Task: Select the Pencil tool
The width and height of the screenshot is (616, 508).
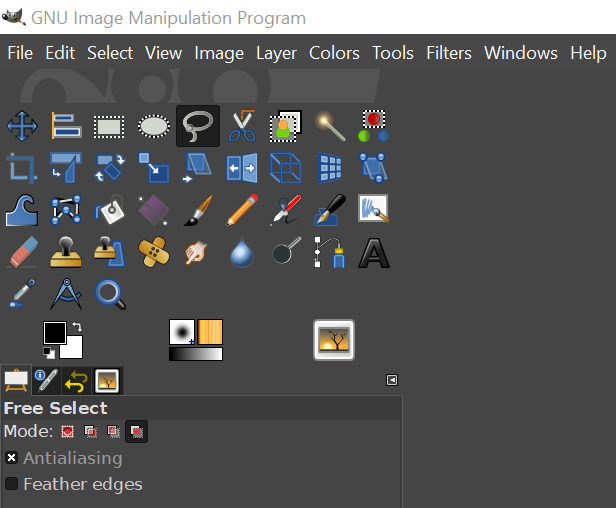Action: point(242,211)
